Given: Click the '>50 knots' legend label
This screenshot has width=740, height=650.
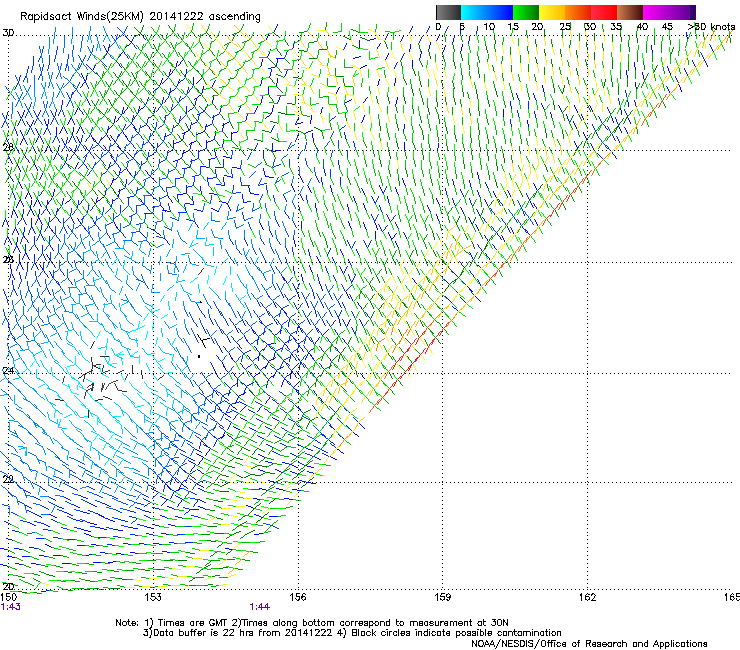Looking at the screenshot, I should (711, 27).
